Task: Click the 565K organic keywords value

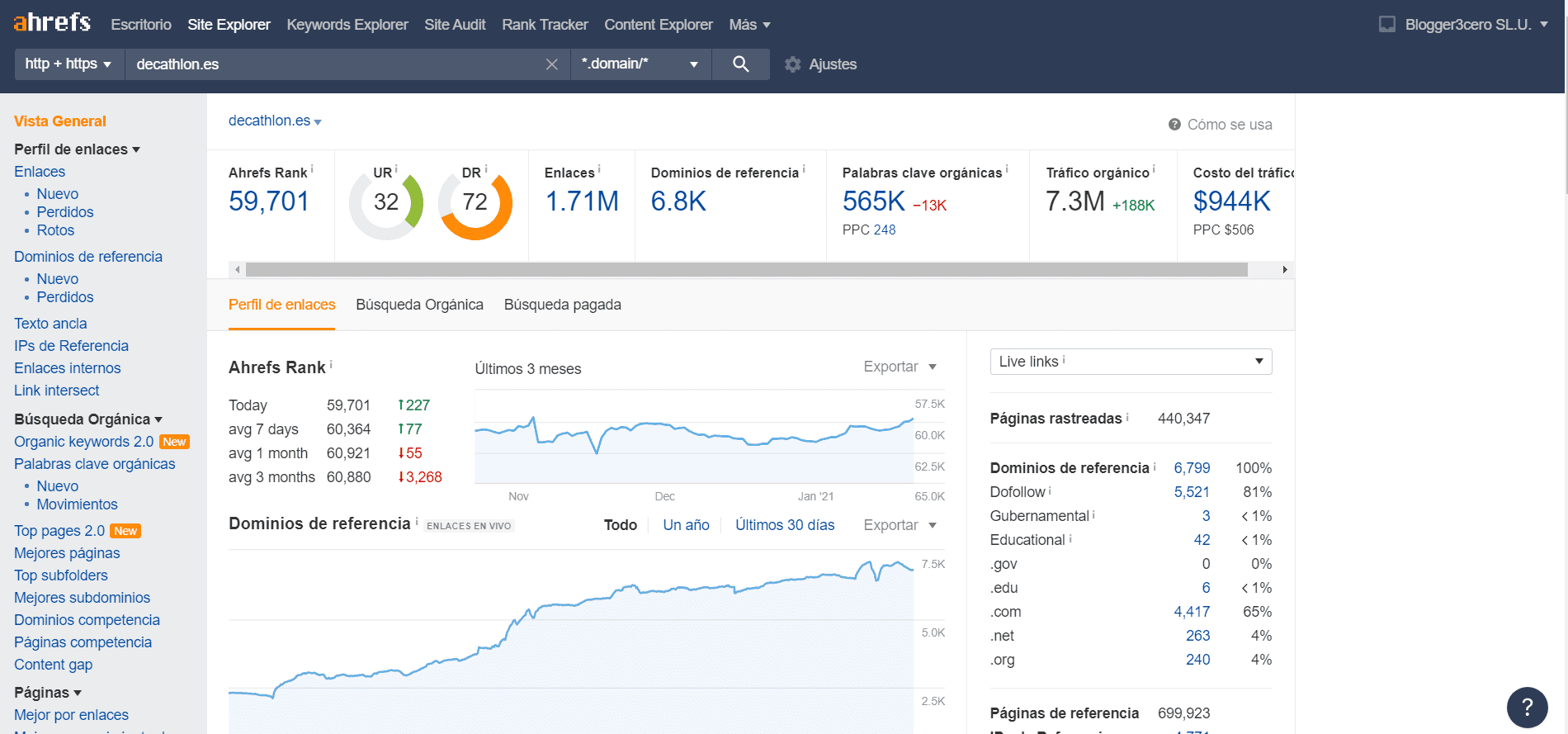Action: (873, 201)
